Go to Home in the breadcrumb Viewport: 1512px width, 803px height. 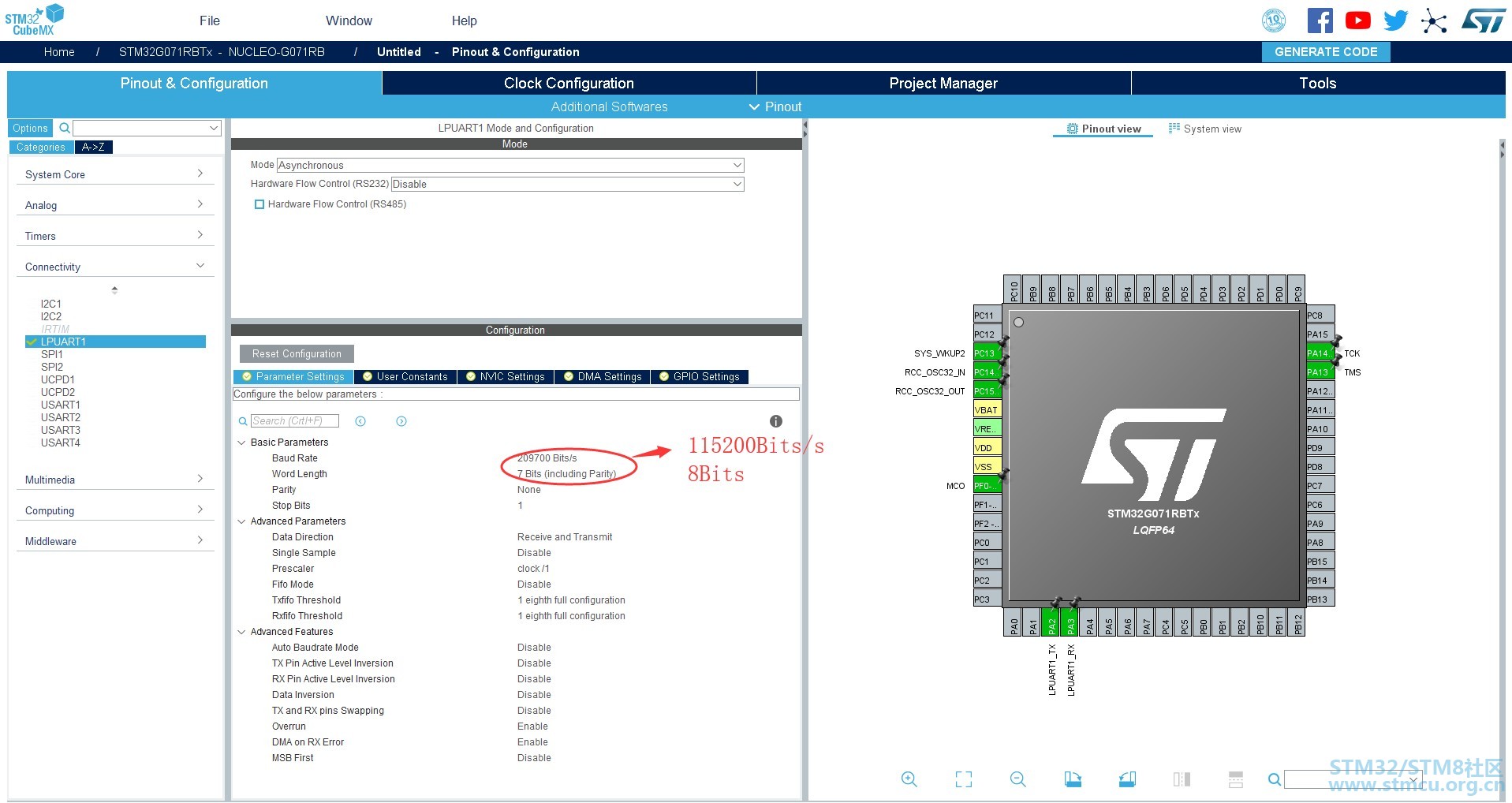(x=59, y=52)
